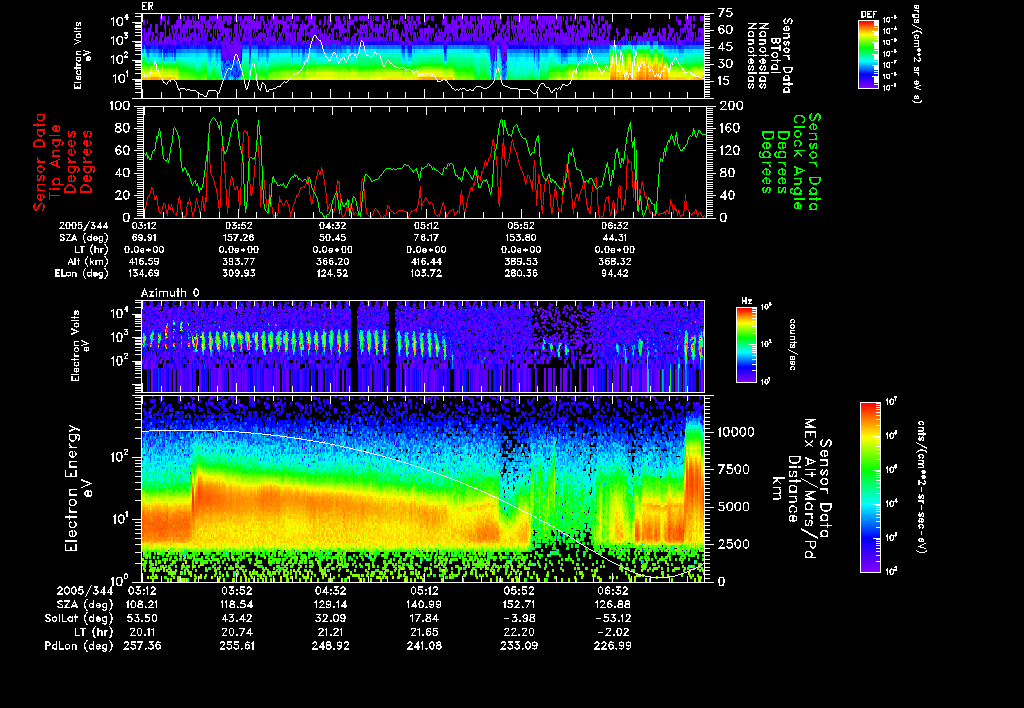Select SolLat value 17.84

tap(424, 618)
